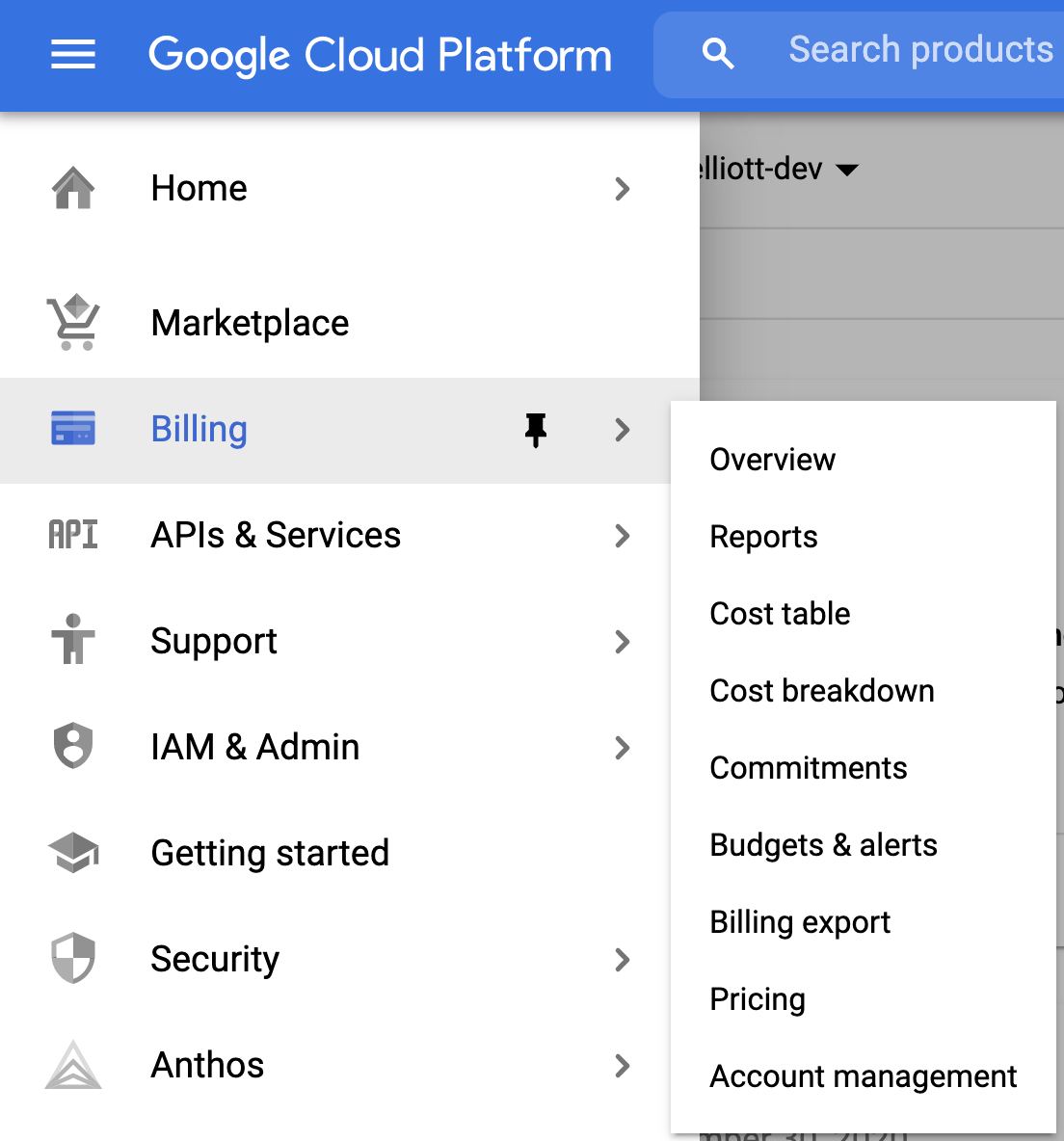Click the APIs & Services icon
The image size is (1064, 1141).
point(73,535)
